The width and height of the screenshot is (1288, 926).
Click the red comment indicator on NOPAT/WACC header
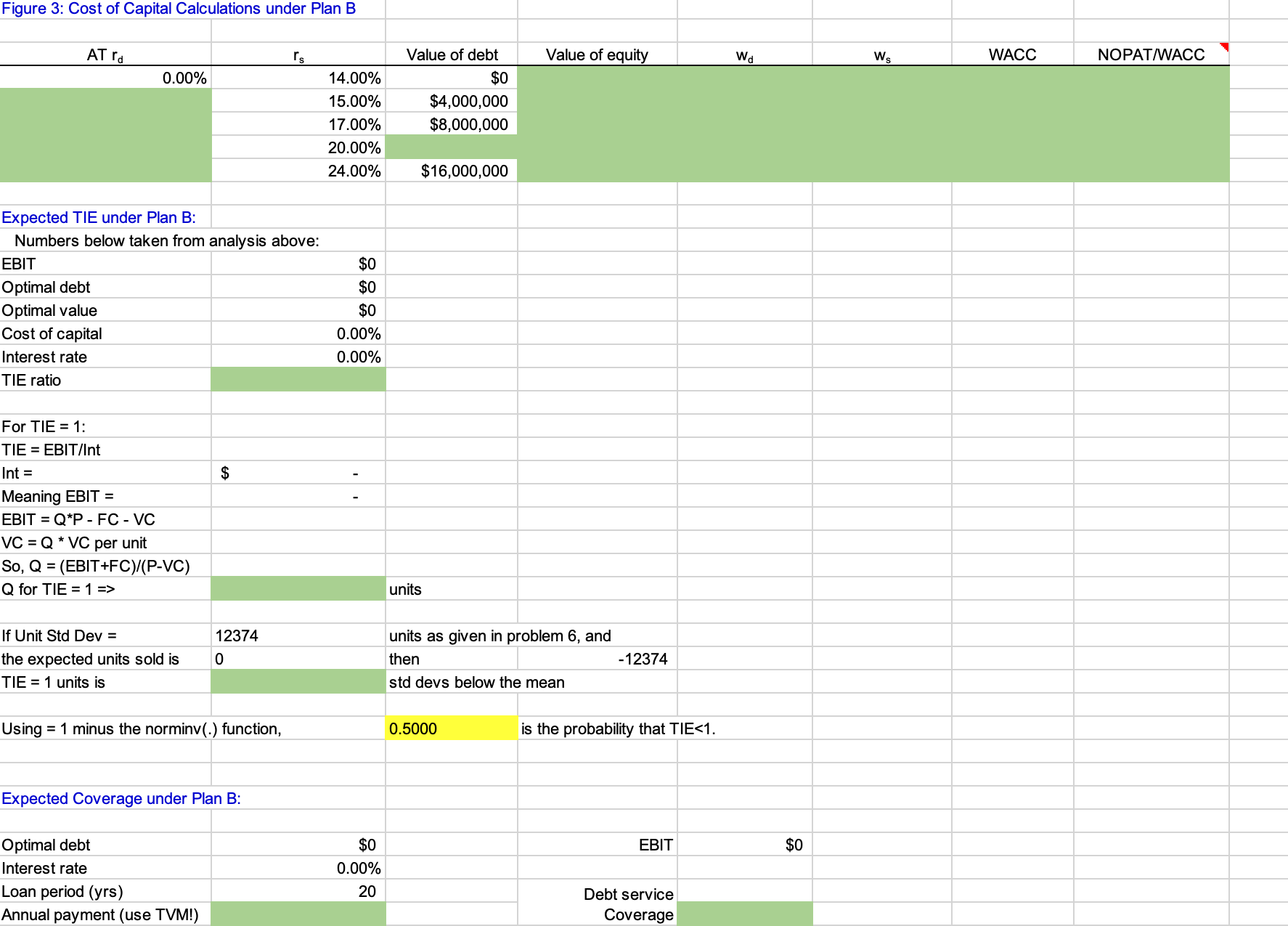(1224, 46)
